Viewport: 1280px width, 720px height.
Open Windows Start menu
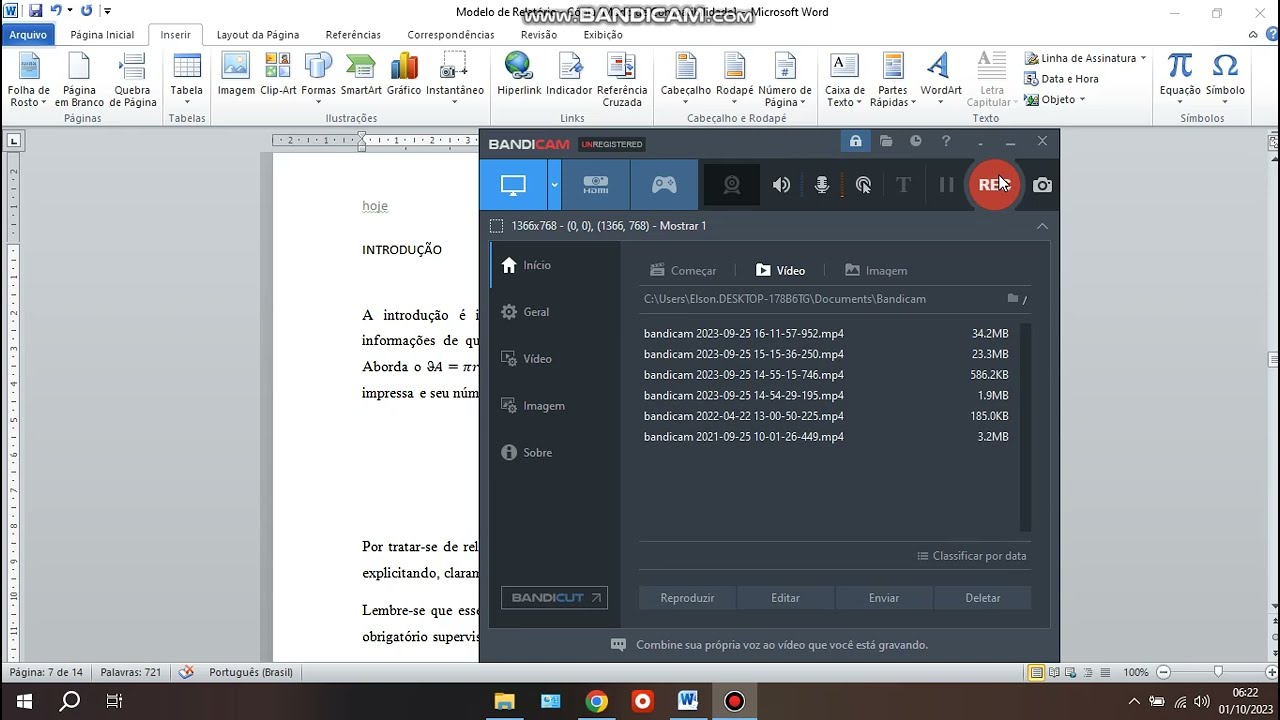pyautogui.click(x=23, y=701)
